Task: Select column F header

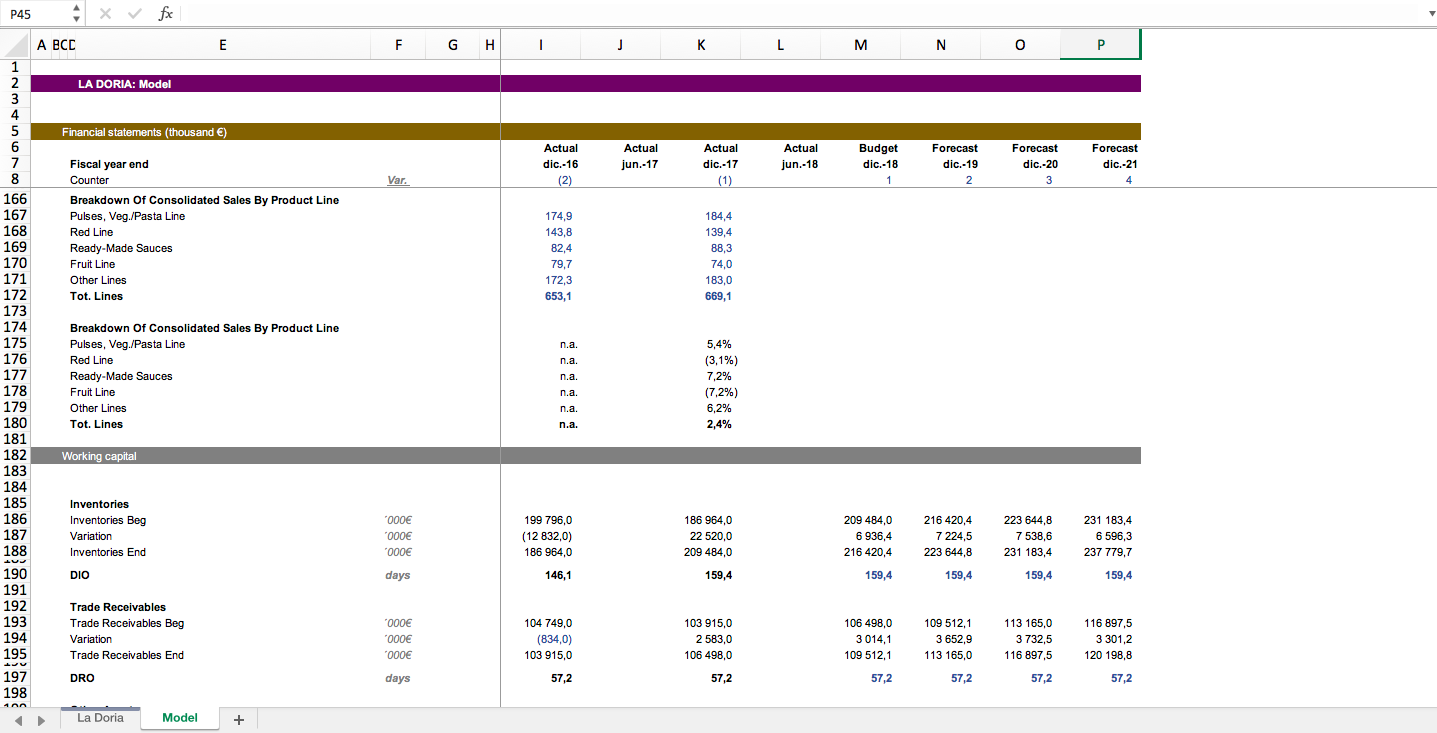Action: (x=398, y=44)
